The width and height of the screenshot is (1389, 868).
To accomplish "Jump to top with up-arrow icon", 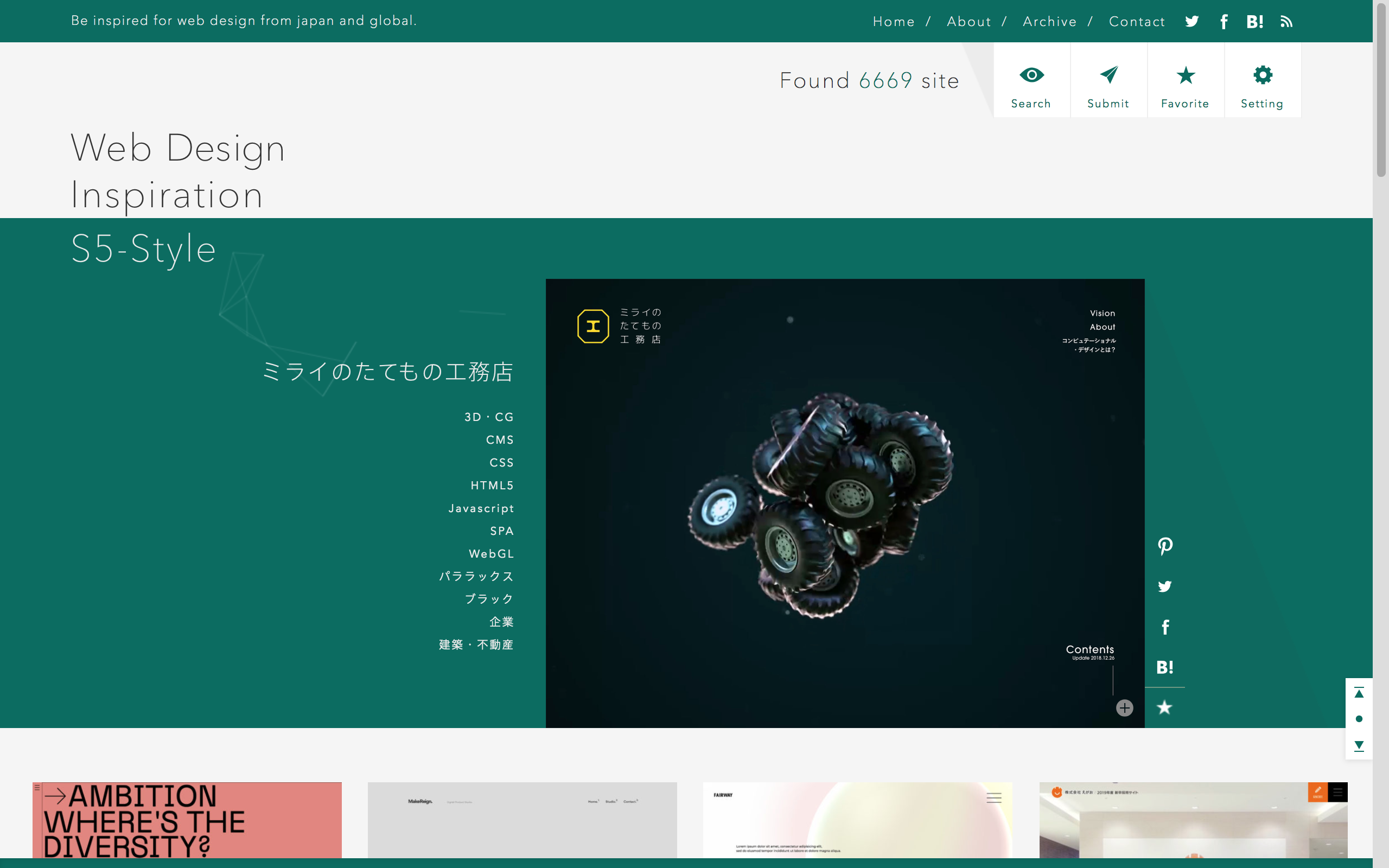I will pyautogui.click(x=1359, y=692).
